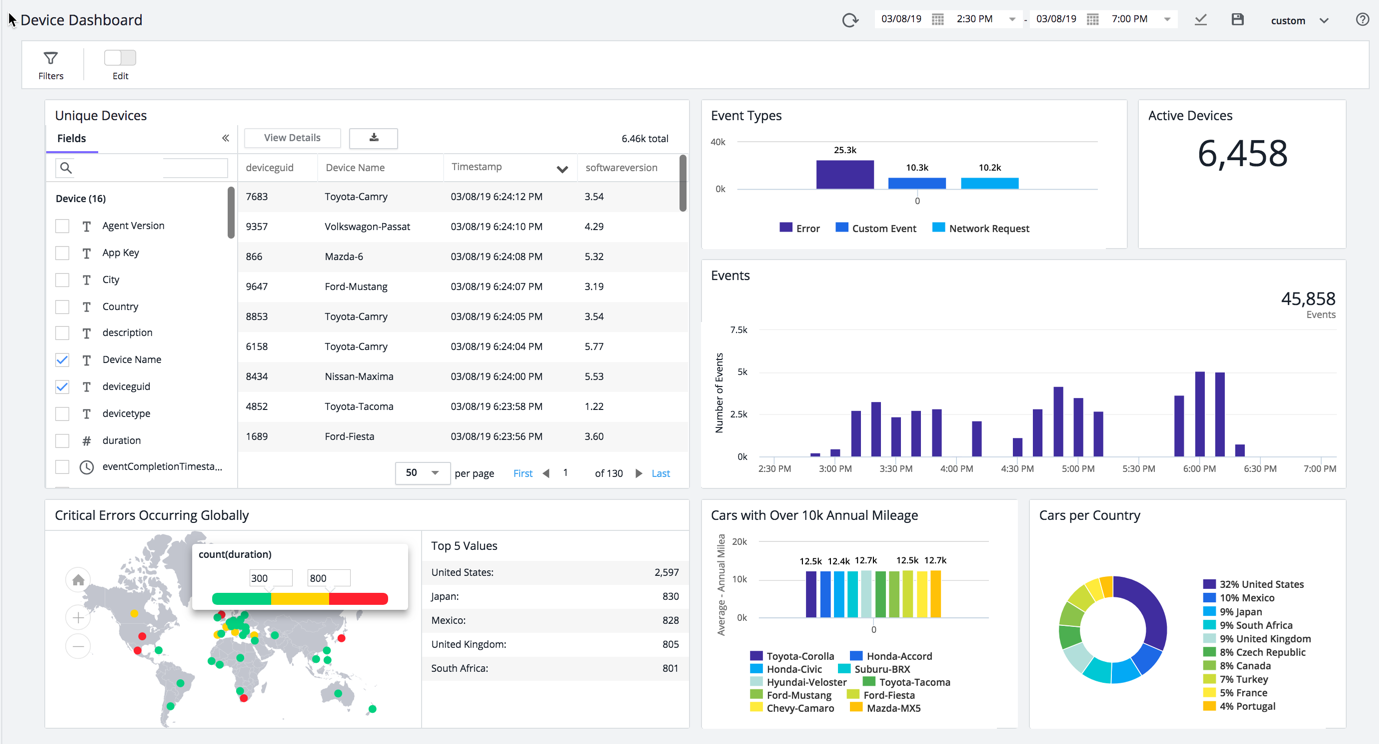Image resolution: width=1379 pixels, height=744 pixels.
Task: Open the end date calendar picker
Action: (x=1092, y=19)
